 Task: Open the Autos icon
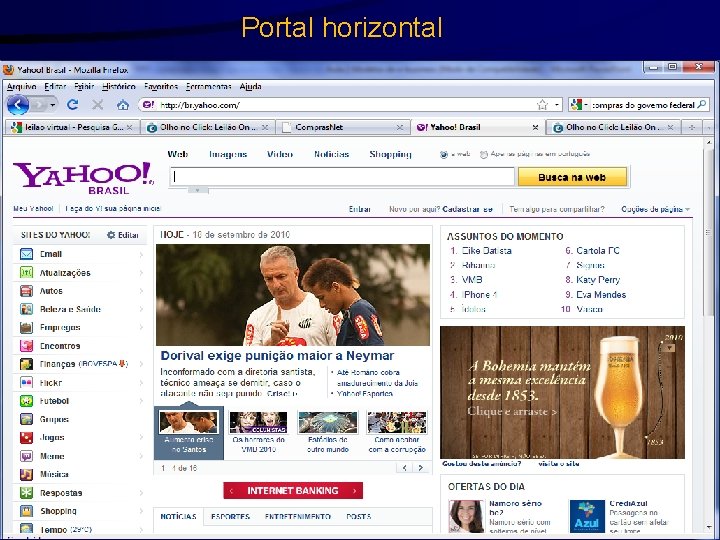click(26, 291)
